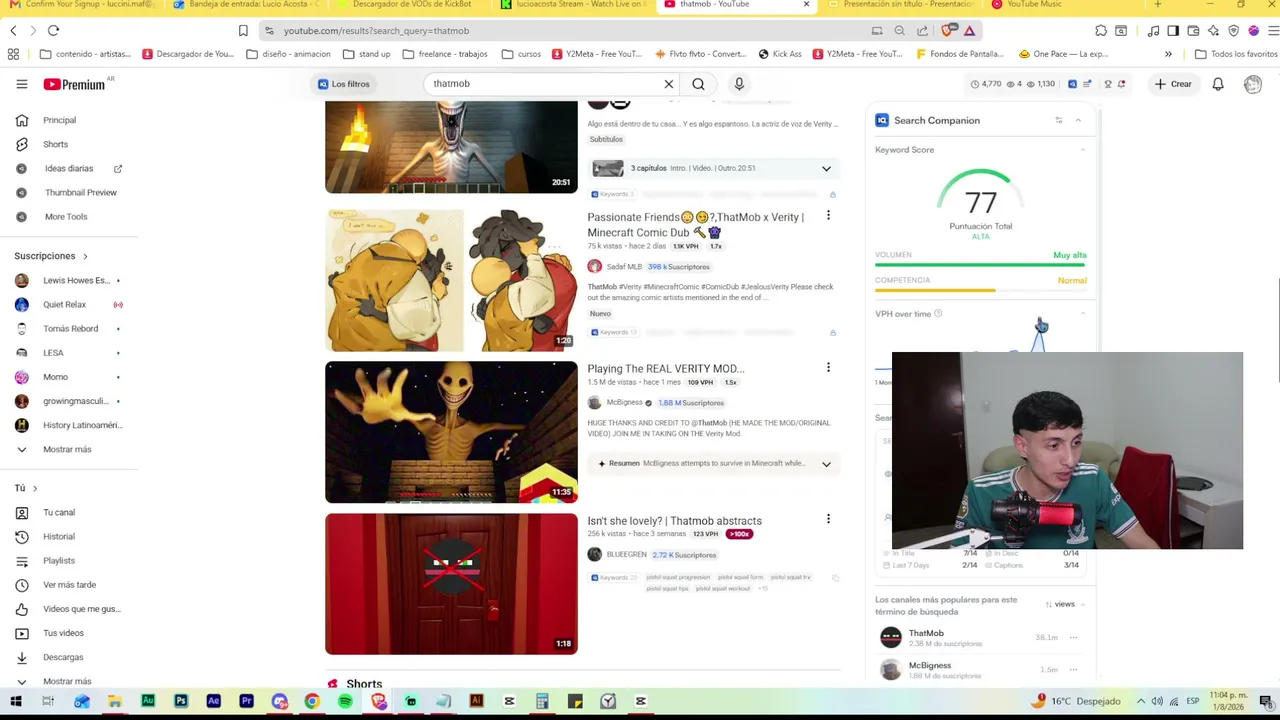The height and width of the screenshot is (720, 1280).
Task: Open Playlists icon in sidebar
Action: [x=21, y=560]
